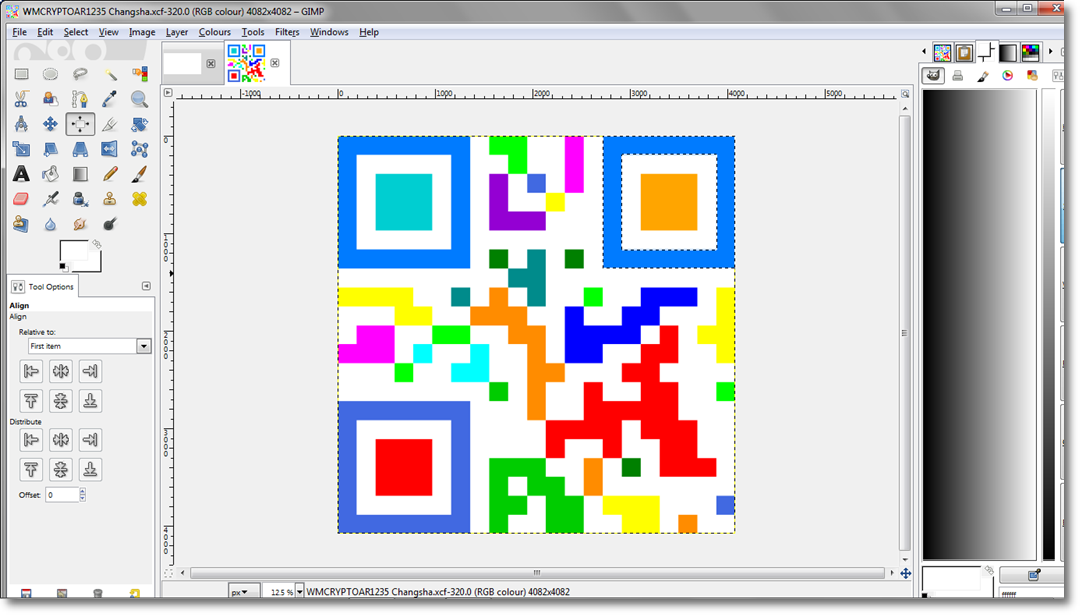This screenshot has width=1080, height=615.
Task: Align right edge of target
Action: point(90,371)
